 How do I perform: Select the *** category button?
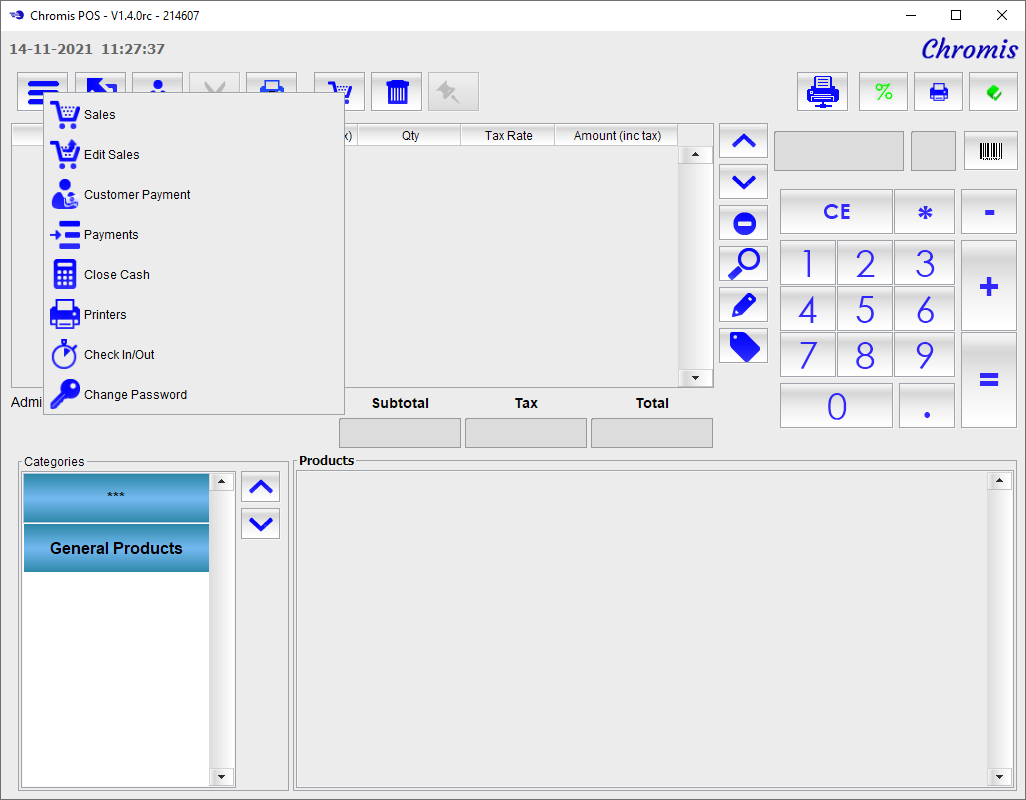click(x=116, y=498)
